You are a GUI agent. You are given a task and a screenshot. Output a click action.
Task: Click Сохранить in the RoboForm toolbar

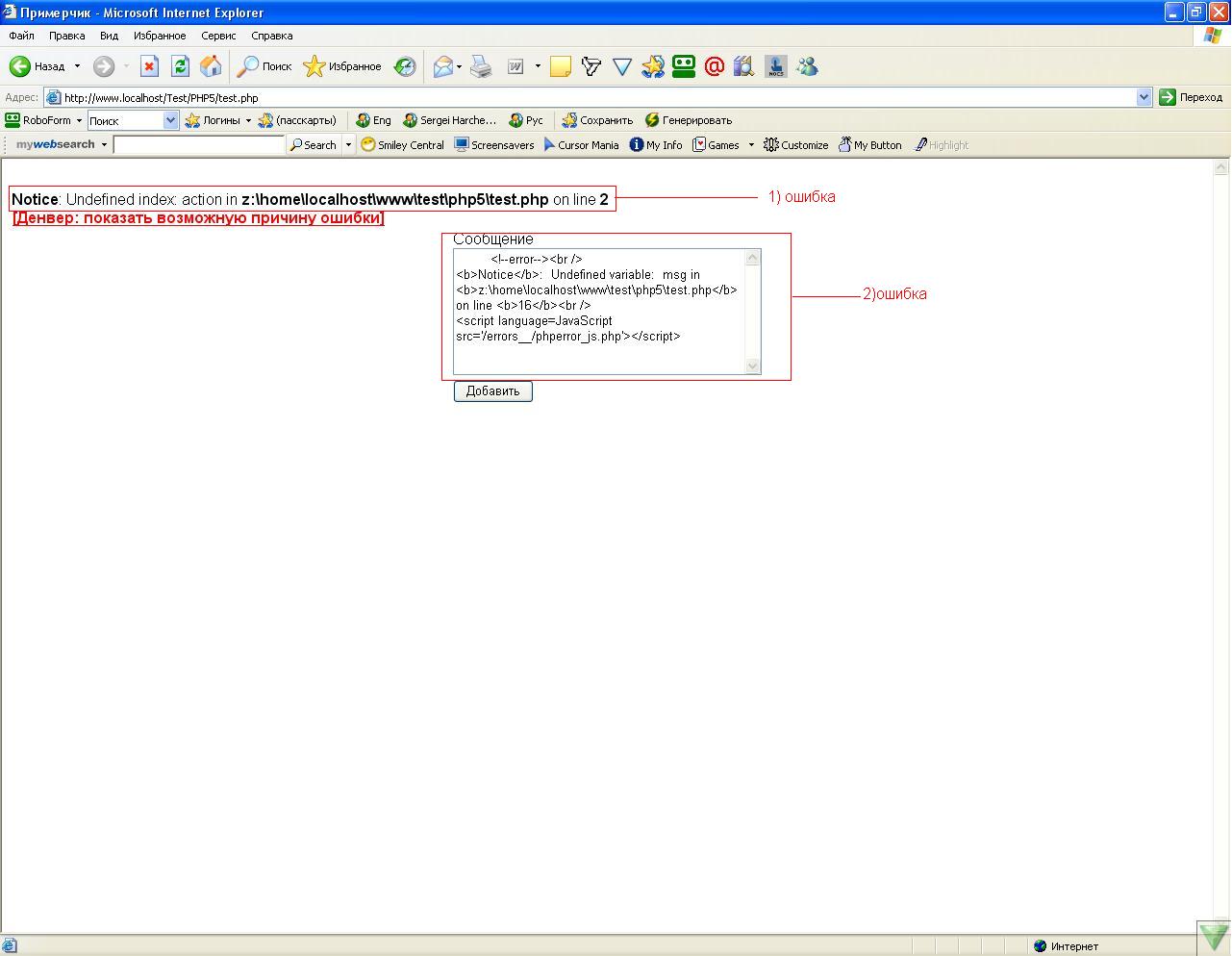click(x=597, y=120)
